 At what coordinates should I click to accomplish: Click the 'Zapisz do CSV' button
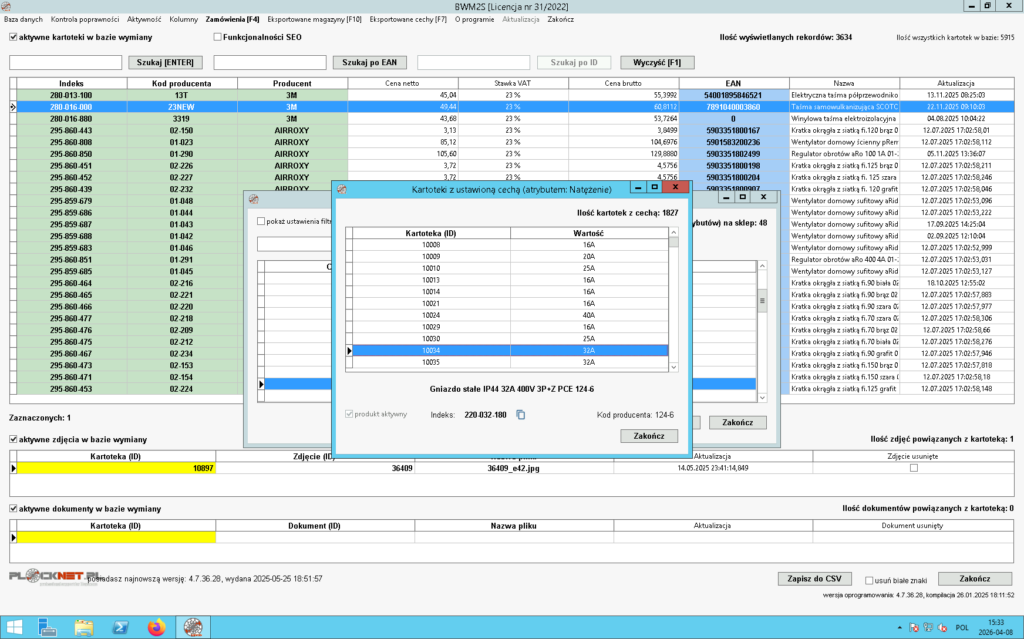tap(813, 579)
